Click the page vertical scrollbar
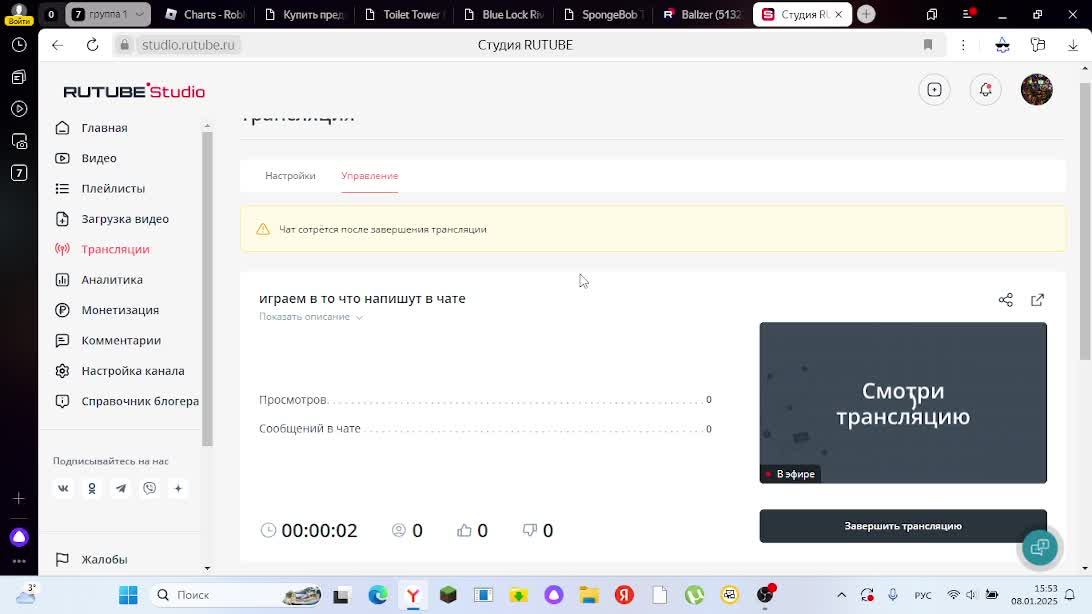 (1085, 220)
